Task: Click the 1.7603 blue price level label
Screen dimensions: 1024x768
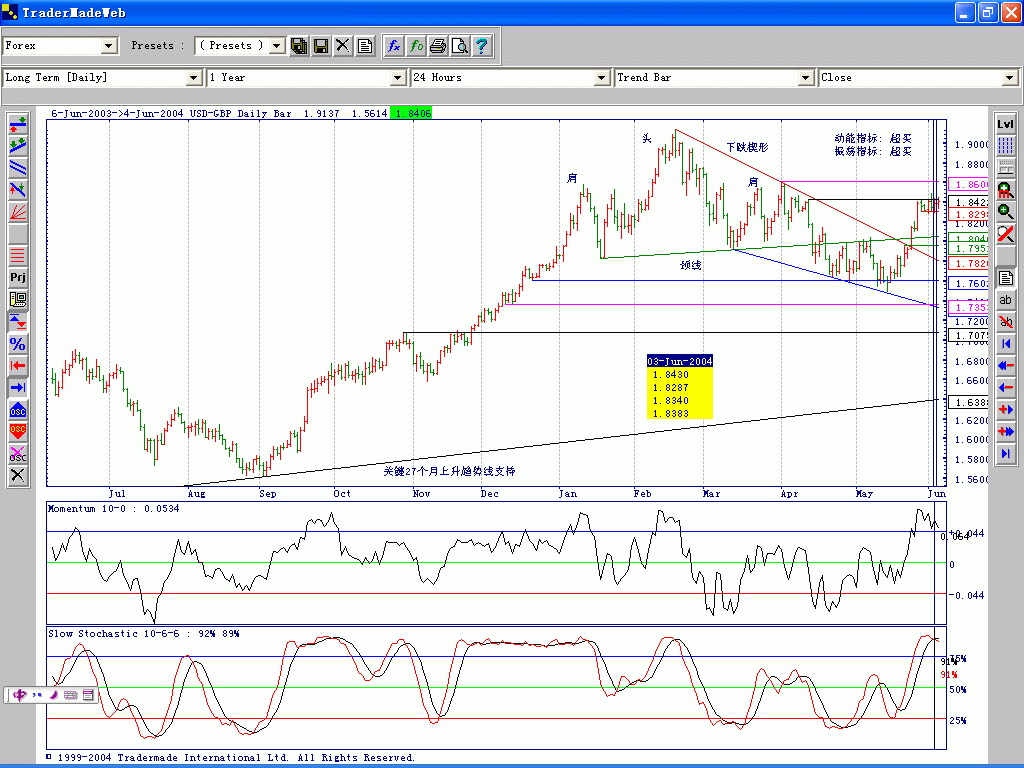Action: 969,283
